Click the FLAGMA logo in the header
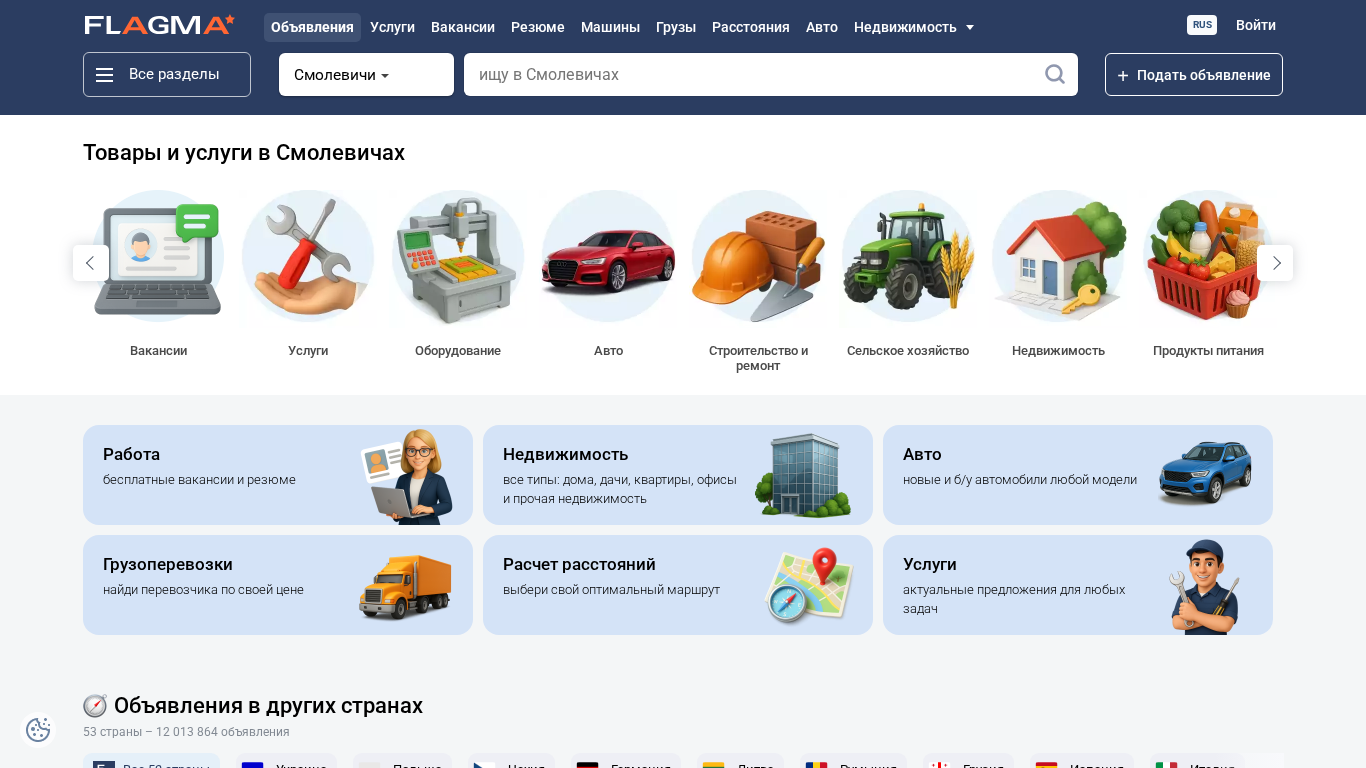The width and height of the screenshot is (1366, 768). [160, 25]
